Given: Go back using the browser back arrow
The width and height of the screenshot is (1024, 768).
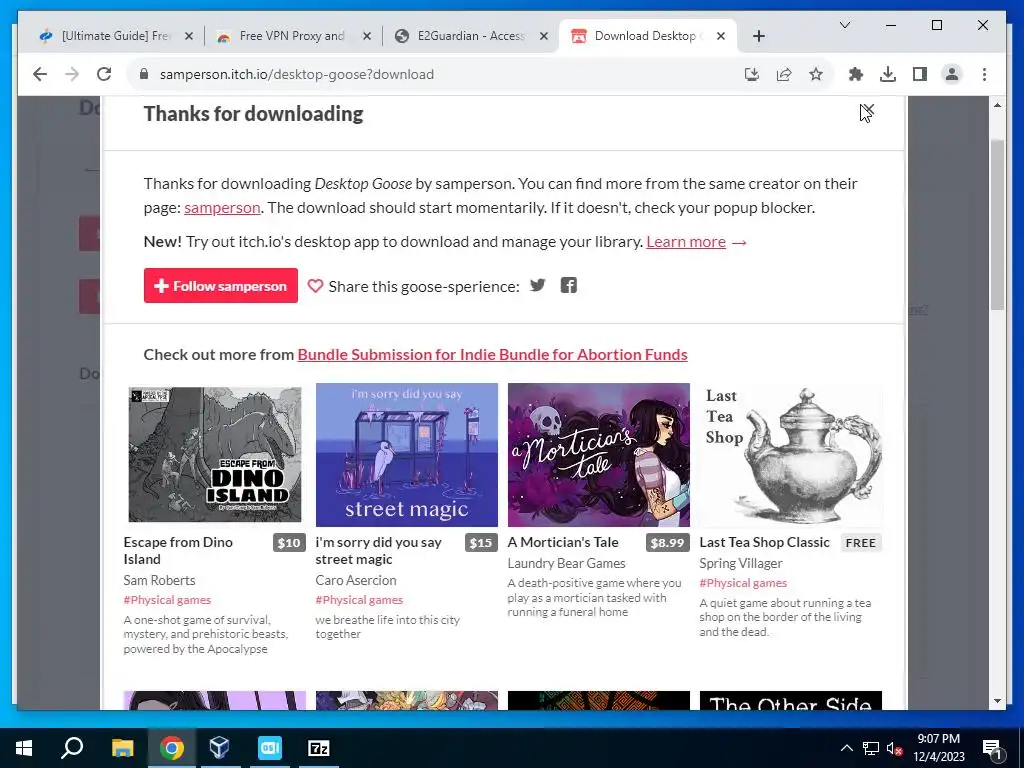Looking at the screenshot, I should [40, 74].
